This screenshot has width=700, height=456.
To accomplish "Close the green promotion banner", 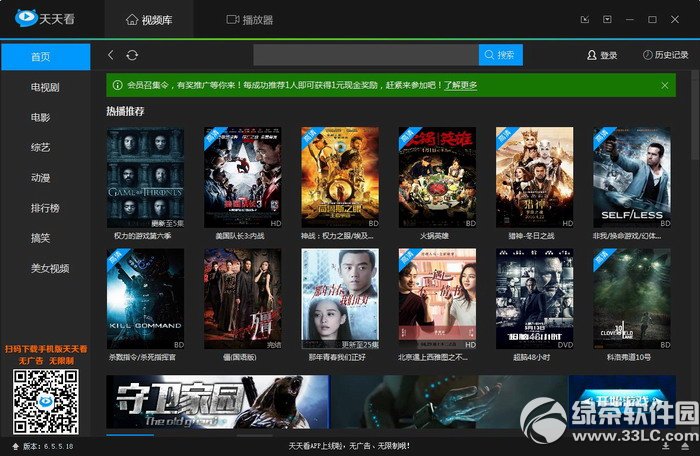I will click(665, 85).
